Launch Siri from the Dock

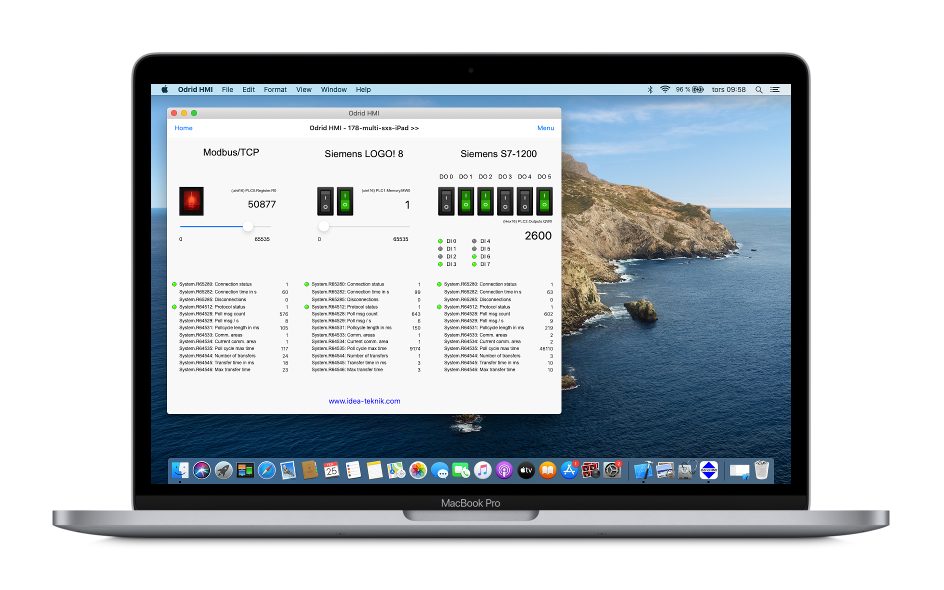[x=202, y=470]
